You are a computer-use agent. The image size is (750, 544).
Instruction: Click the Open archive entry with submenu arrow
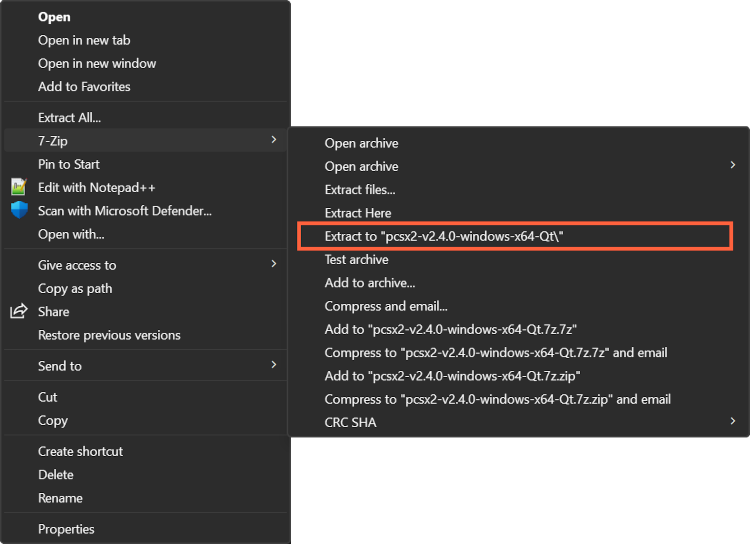tap(518, 167)
